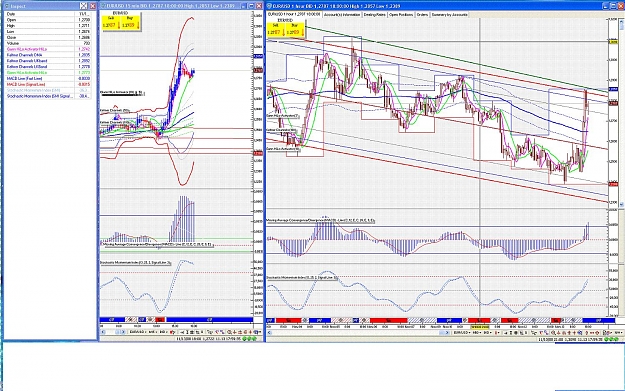Screen dimensions: 625x391
Task: Minimize the 15 min chart window
Action: [244, 6]
